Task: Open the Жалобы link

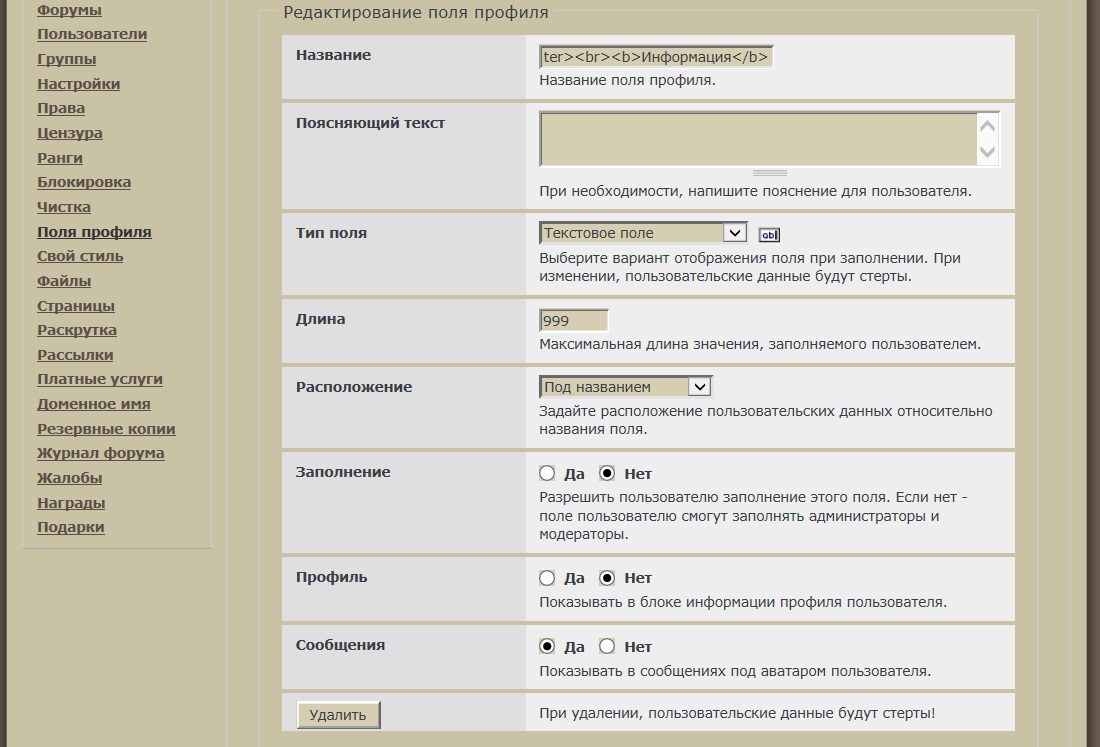Action: pyautogui.click(x=69, y=478)
